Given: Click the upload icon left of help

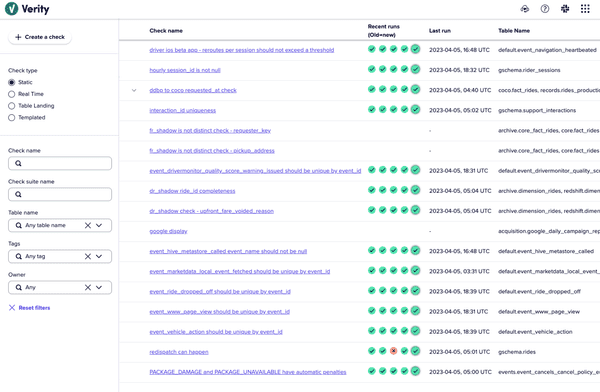Looking at the screenshot, I should point(525,9).
